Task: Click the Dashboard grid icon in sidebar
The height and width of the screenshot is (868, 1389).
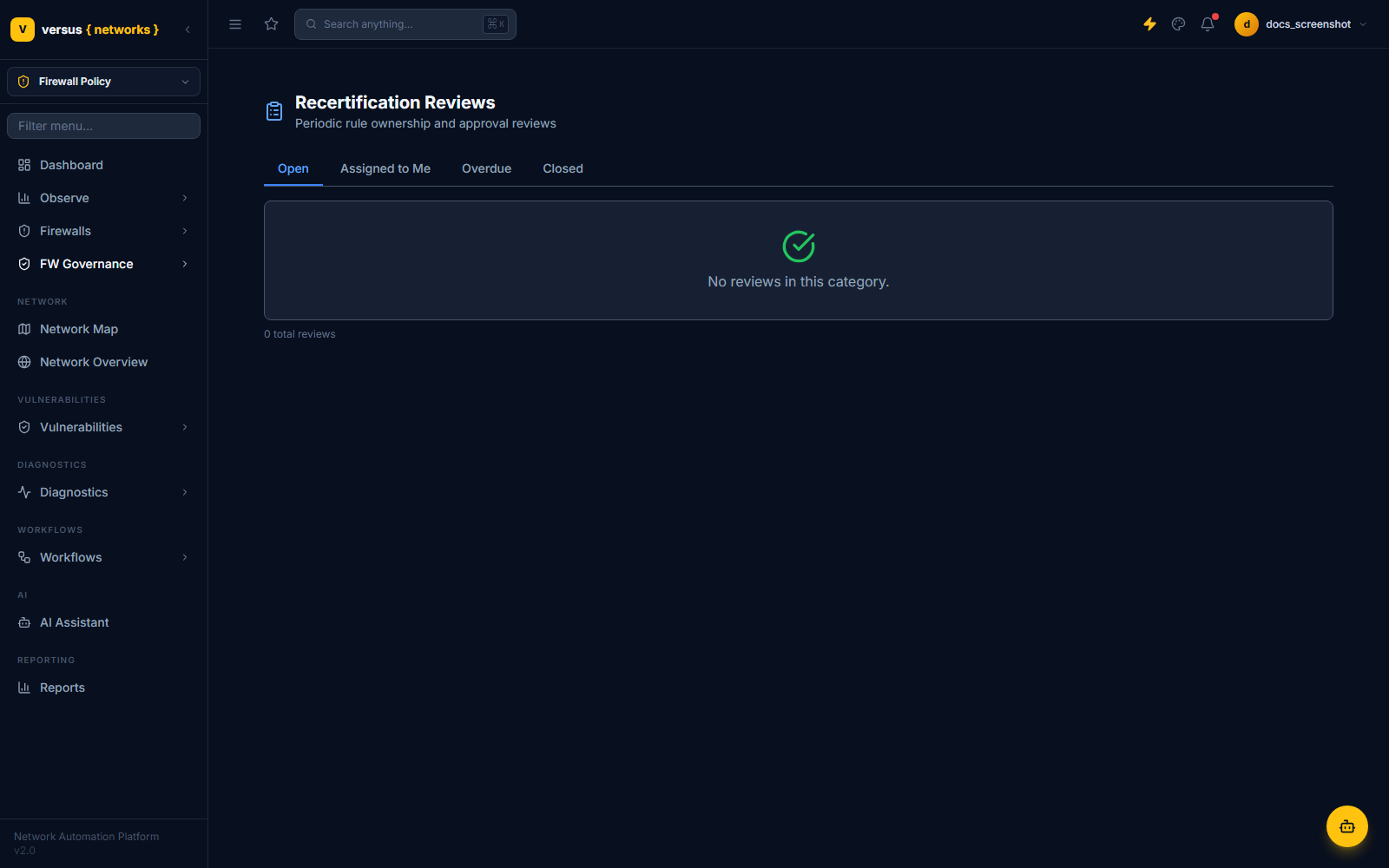Action: 24,165
